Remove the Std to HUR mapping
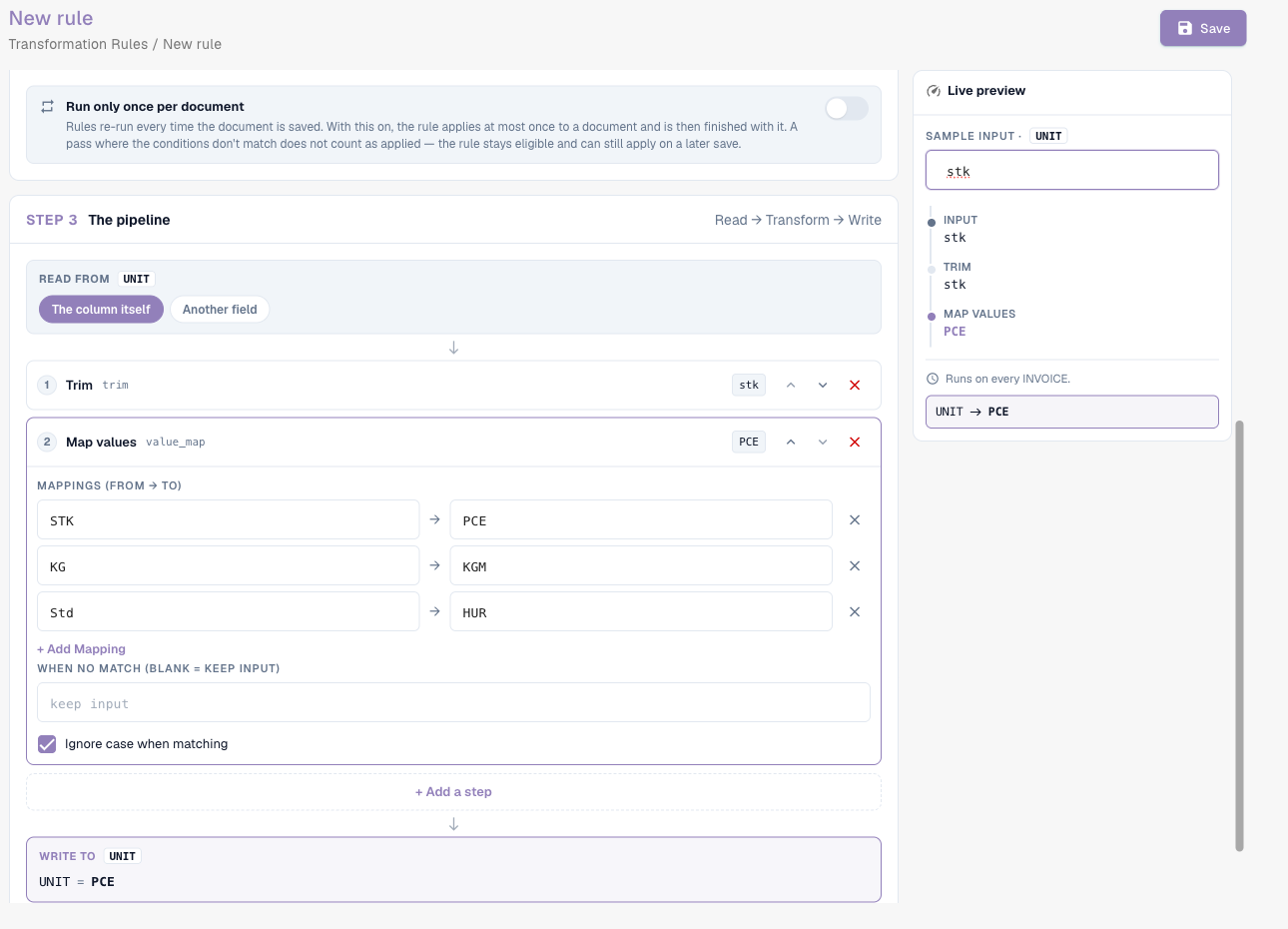This screenshot has height=929, width=1288. [x=855, y=612]
